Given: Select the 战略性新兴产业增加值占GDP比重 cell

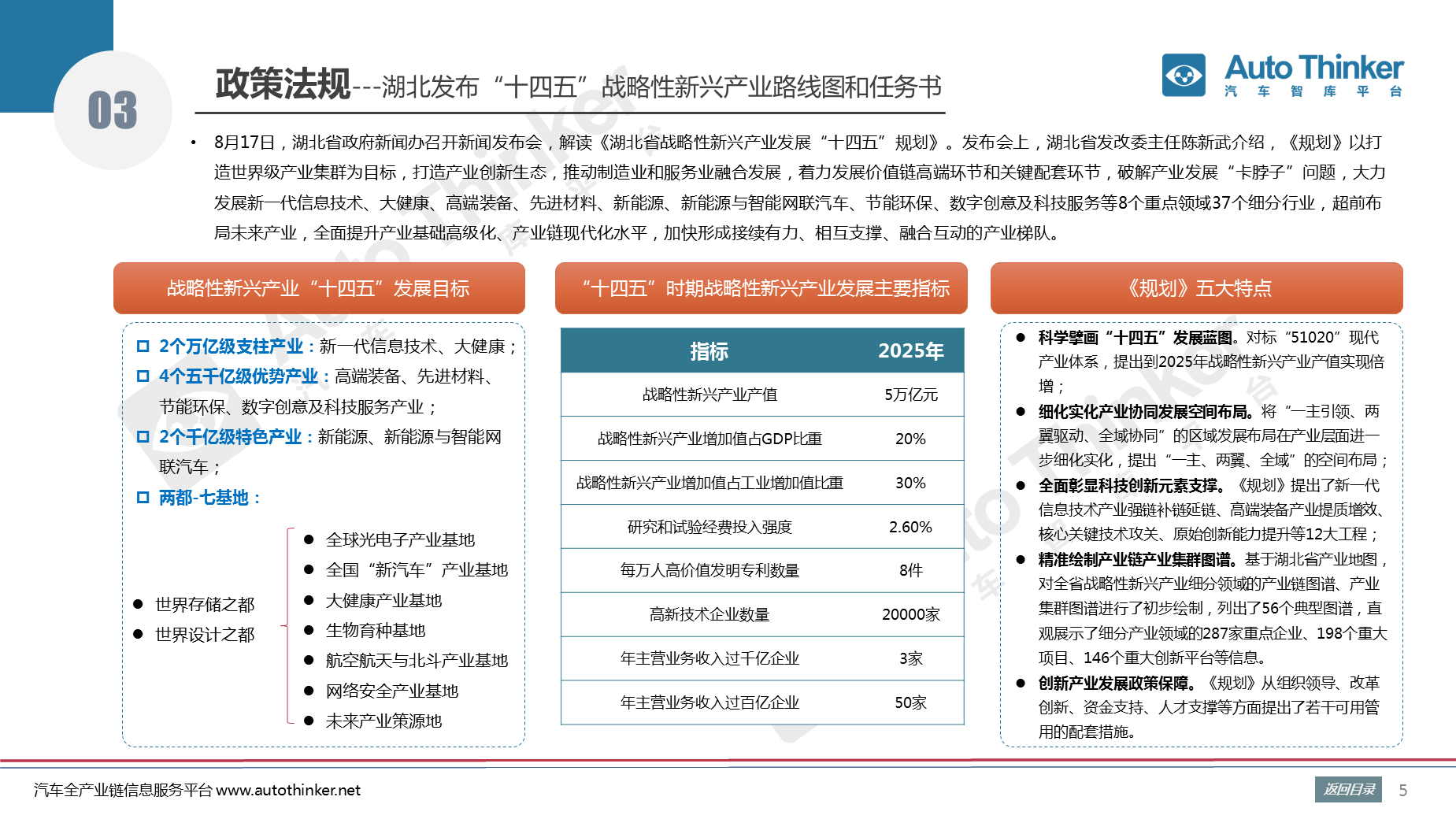Looking at the screenshot, I should coord(709,439).
